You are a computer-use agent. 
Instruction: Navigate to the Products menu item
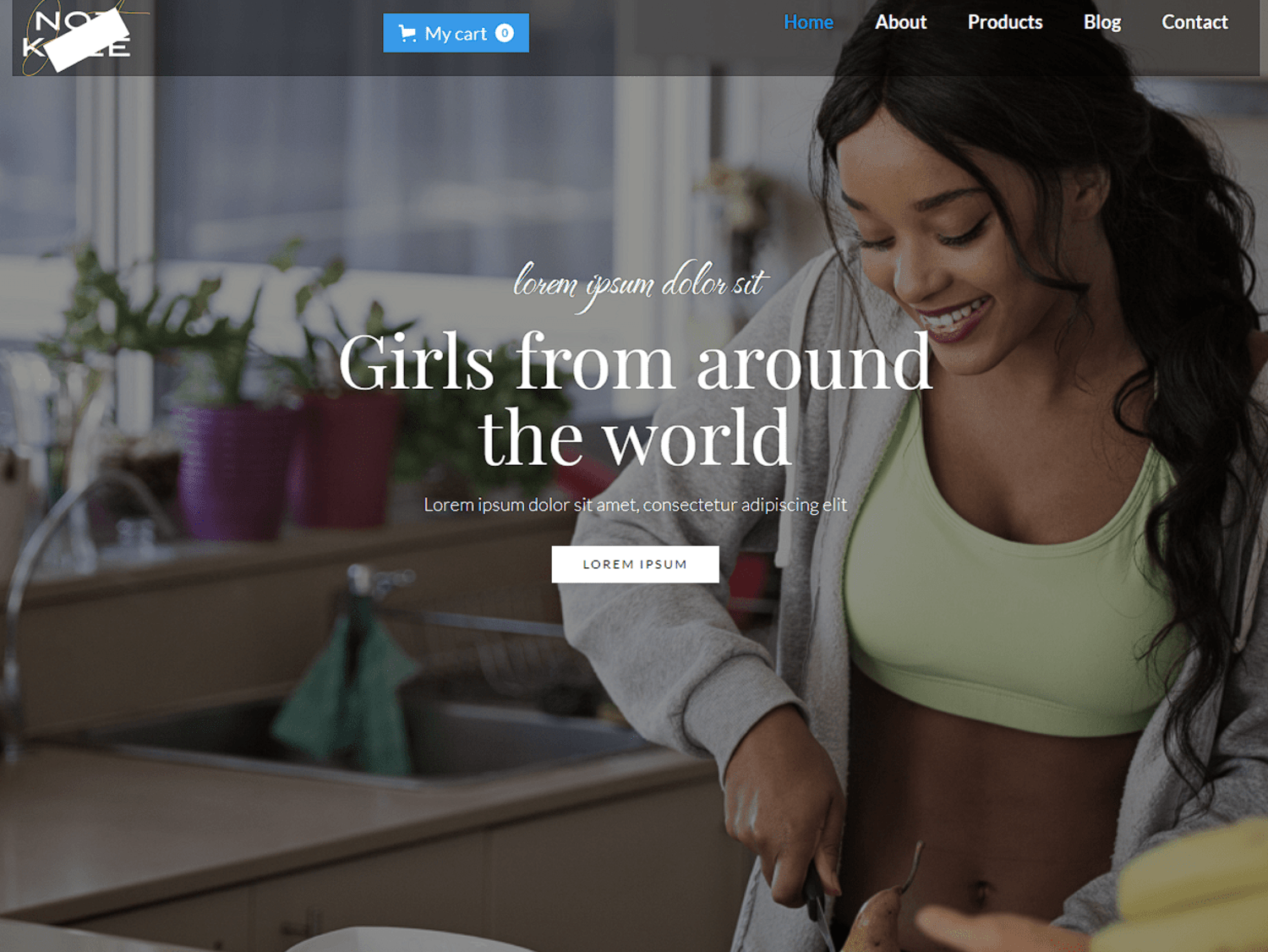1005,23
